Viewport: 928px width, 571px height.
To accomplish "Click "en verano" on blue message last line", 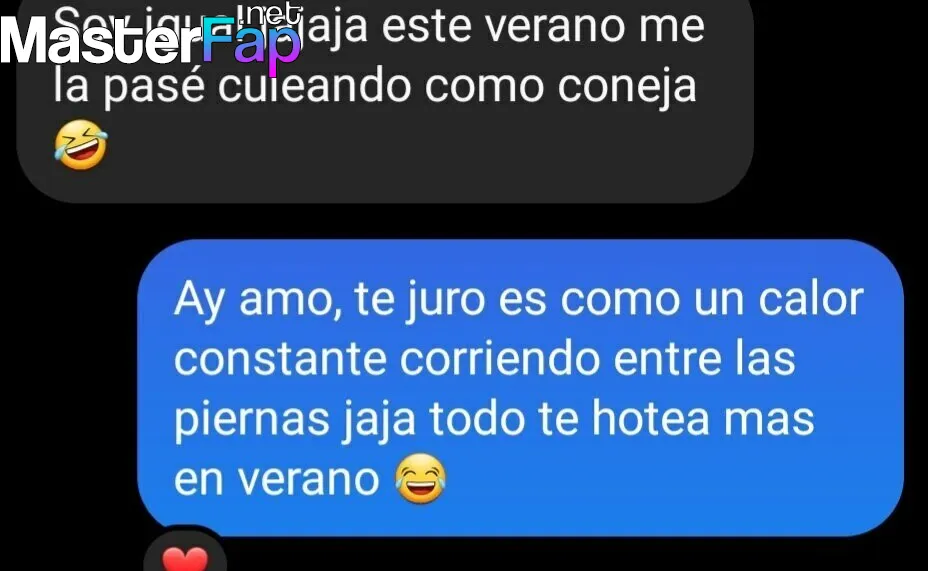I will click(276, 479).
